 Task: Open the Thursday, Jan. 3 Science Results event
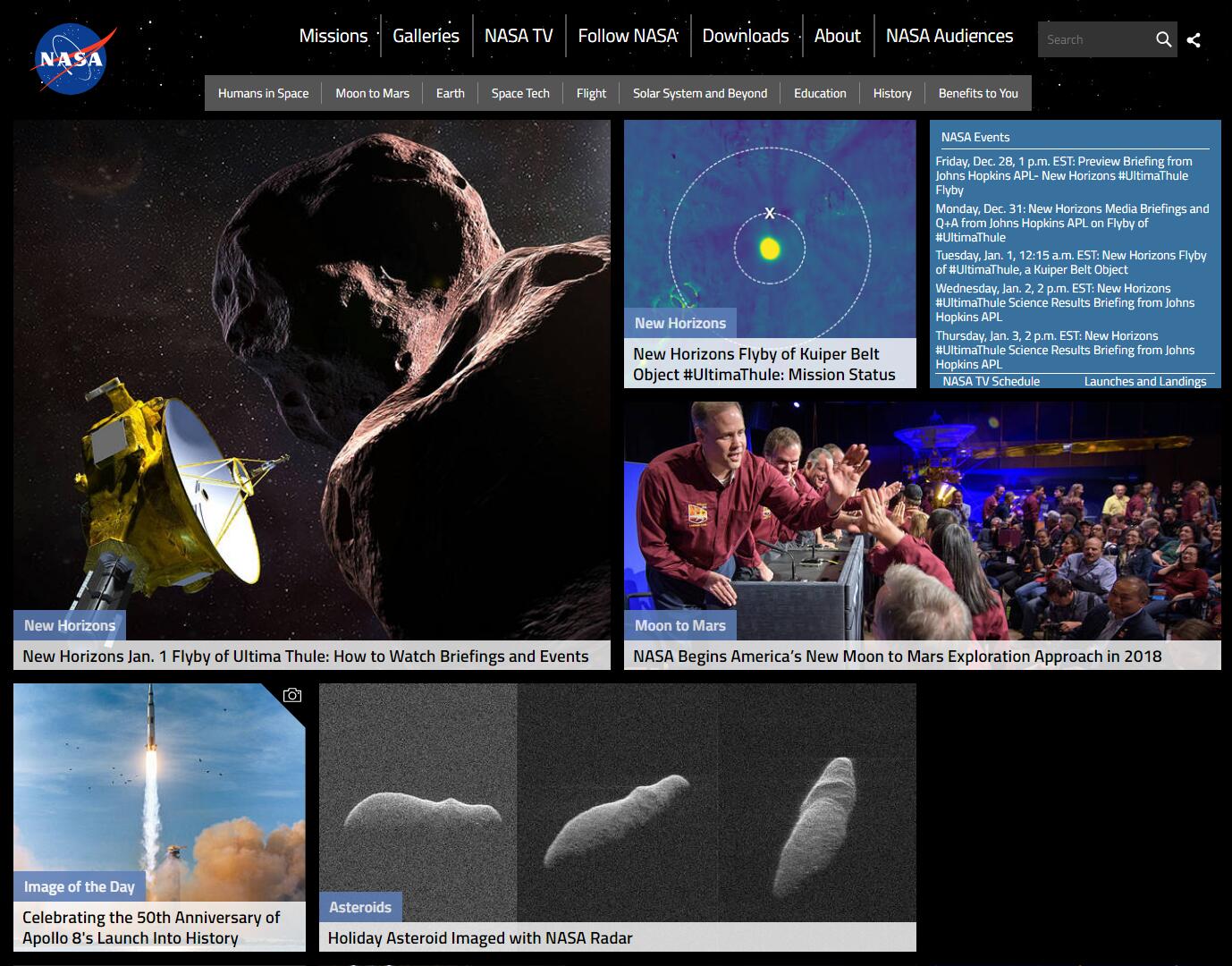point(1065,350)
